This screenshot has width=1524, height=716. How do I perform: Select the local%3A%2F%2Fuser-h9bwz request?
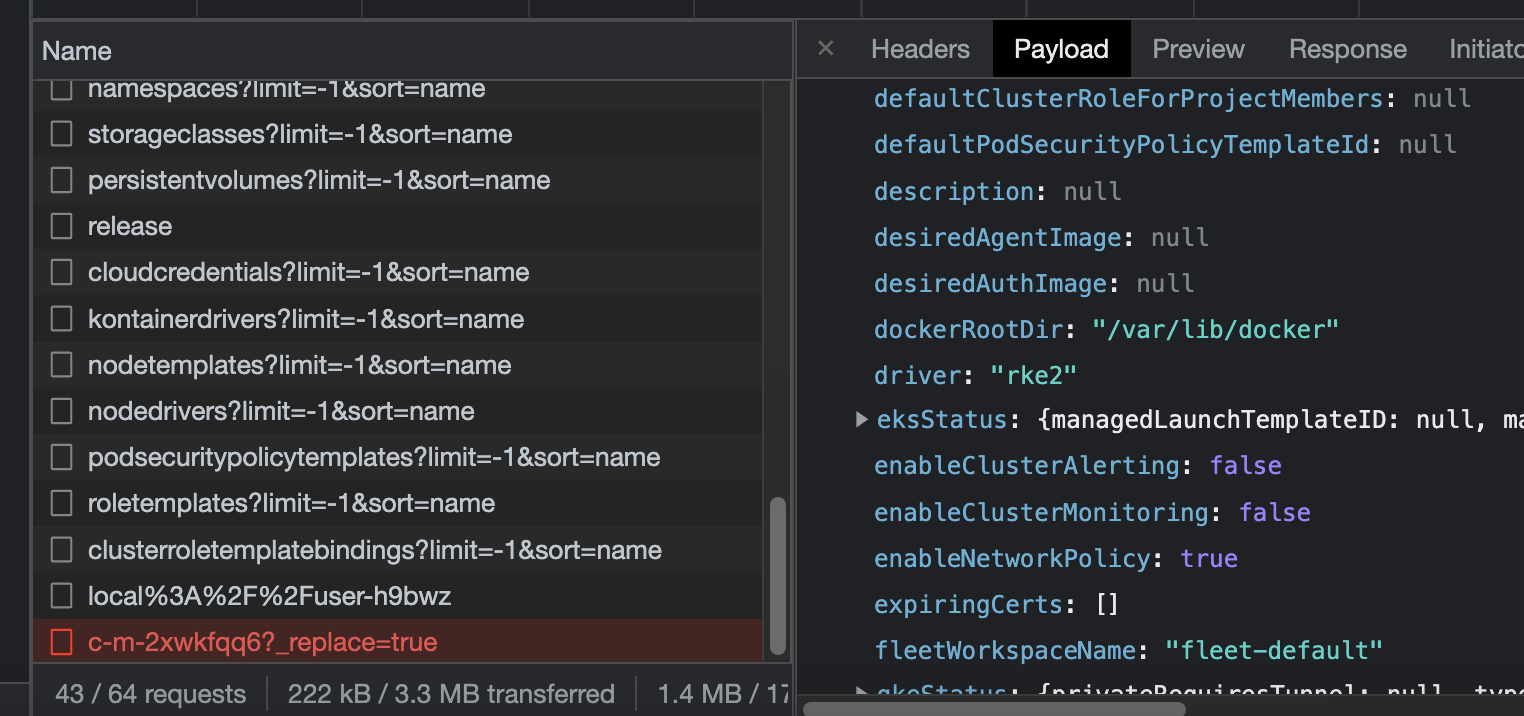(398, 596)
